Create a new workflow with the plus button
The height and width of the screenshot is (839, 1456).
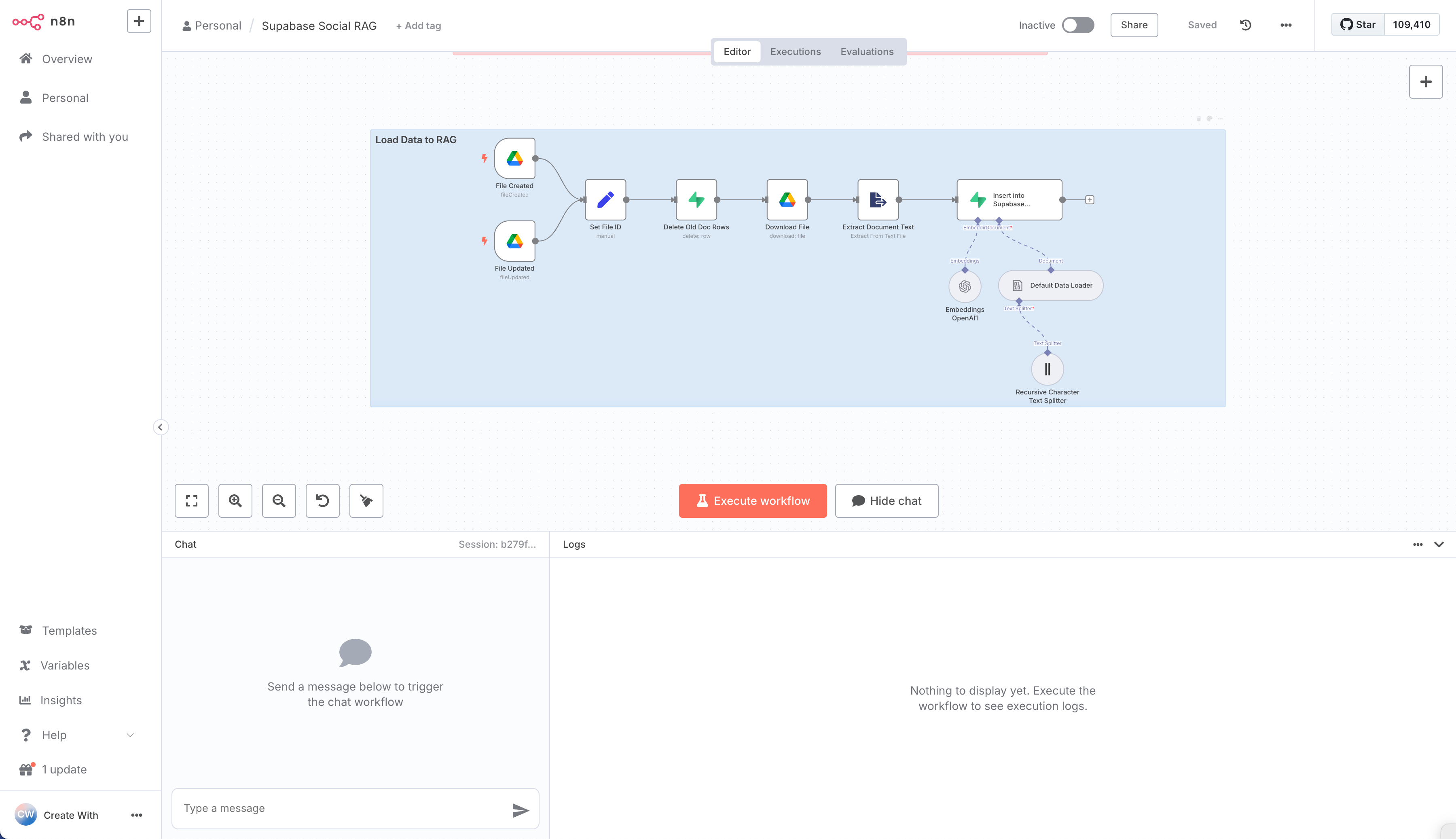(138, 21)
